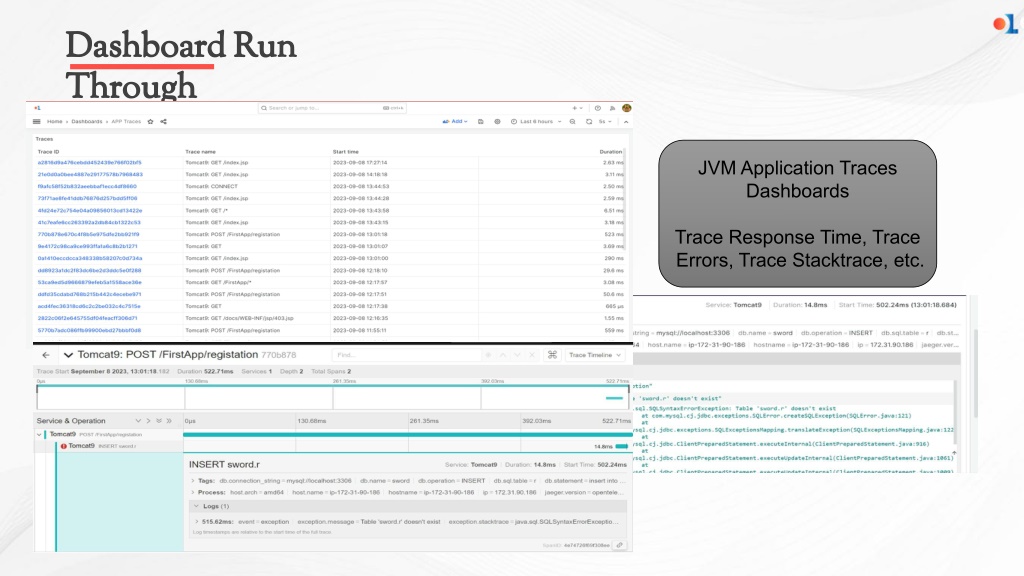Zoom out the time range

tap(572, 121)
